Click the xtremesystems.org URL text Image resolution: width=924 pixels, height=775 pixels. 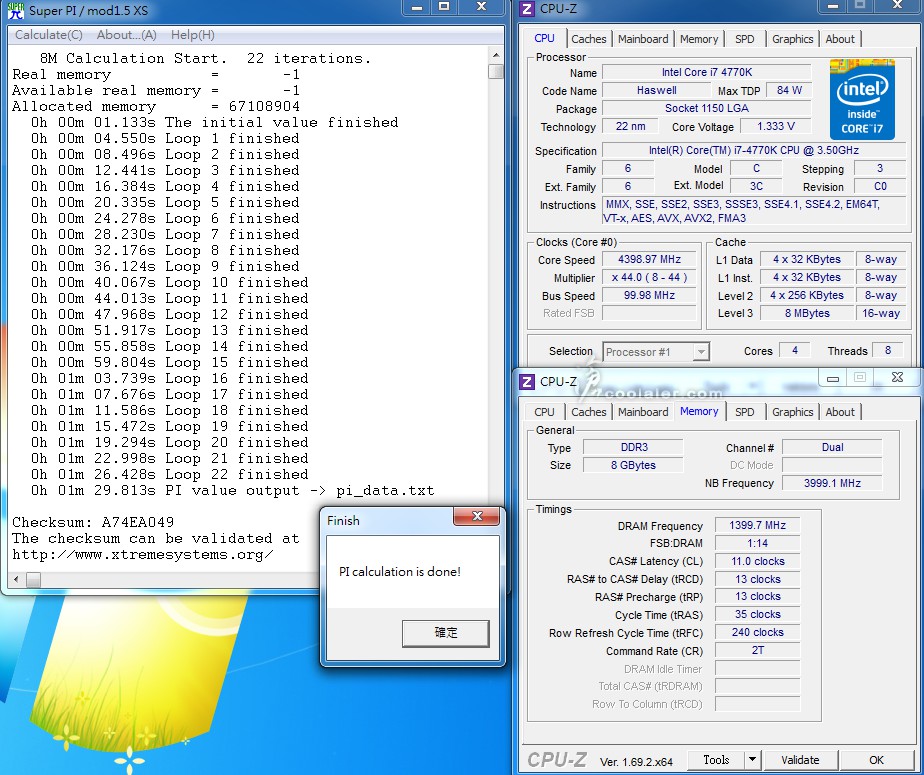click(x=143, y=555)
